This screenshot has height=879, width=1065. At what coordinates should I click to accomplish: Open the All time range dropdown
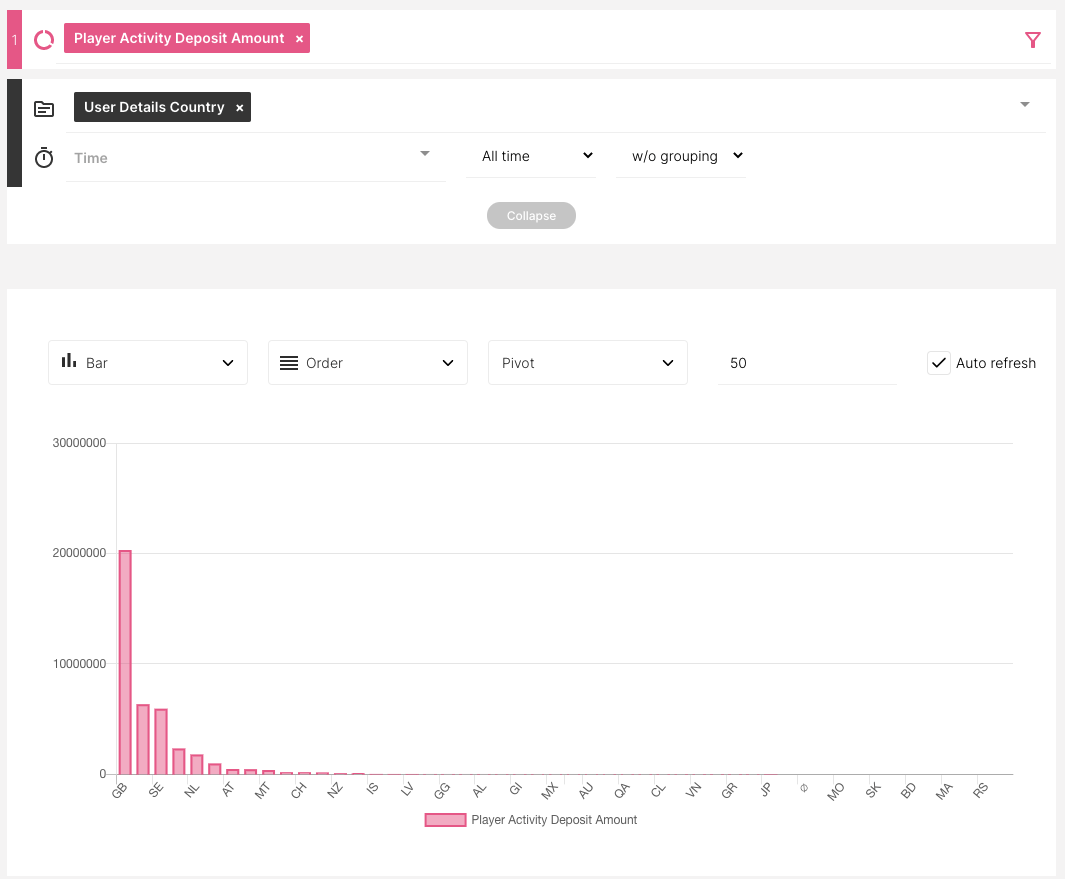[531, 156]
